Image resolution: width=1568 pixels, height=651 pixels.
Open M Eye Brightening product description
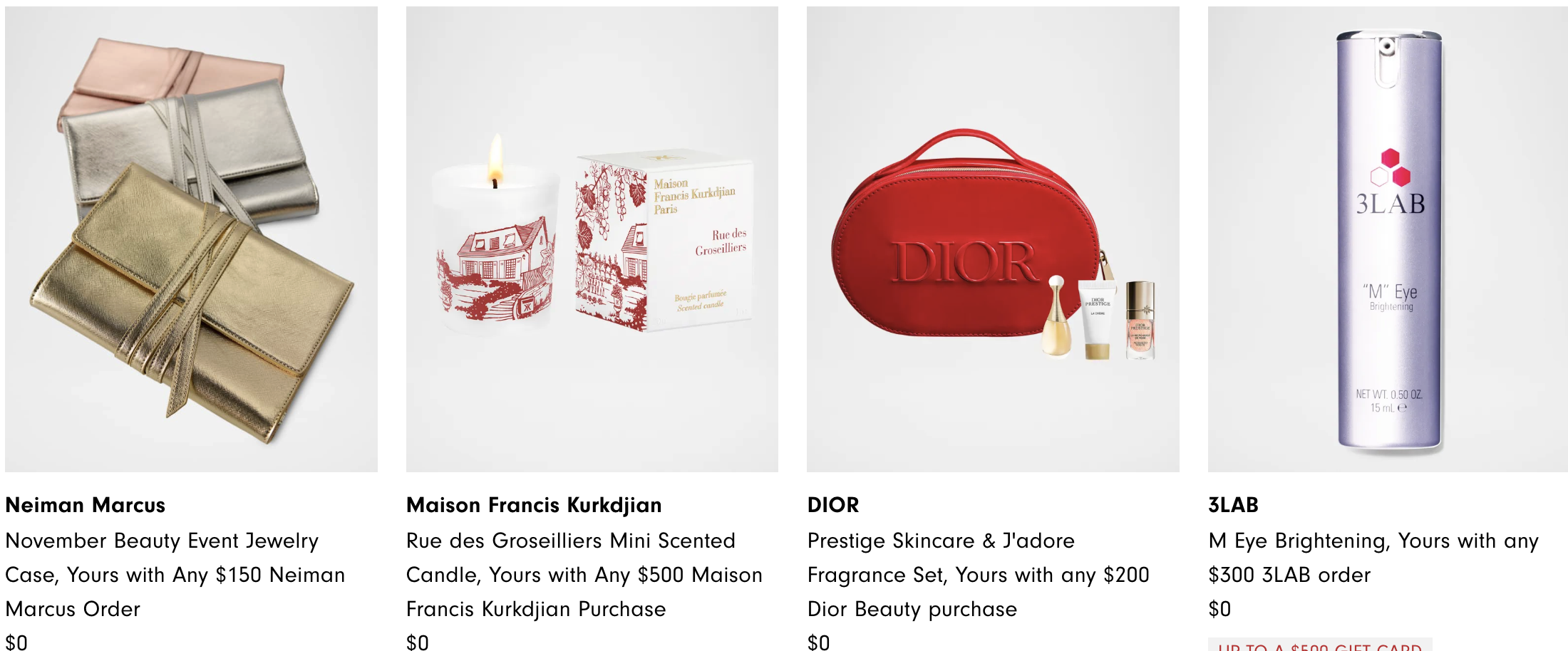tap(1374, 558)
